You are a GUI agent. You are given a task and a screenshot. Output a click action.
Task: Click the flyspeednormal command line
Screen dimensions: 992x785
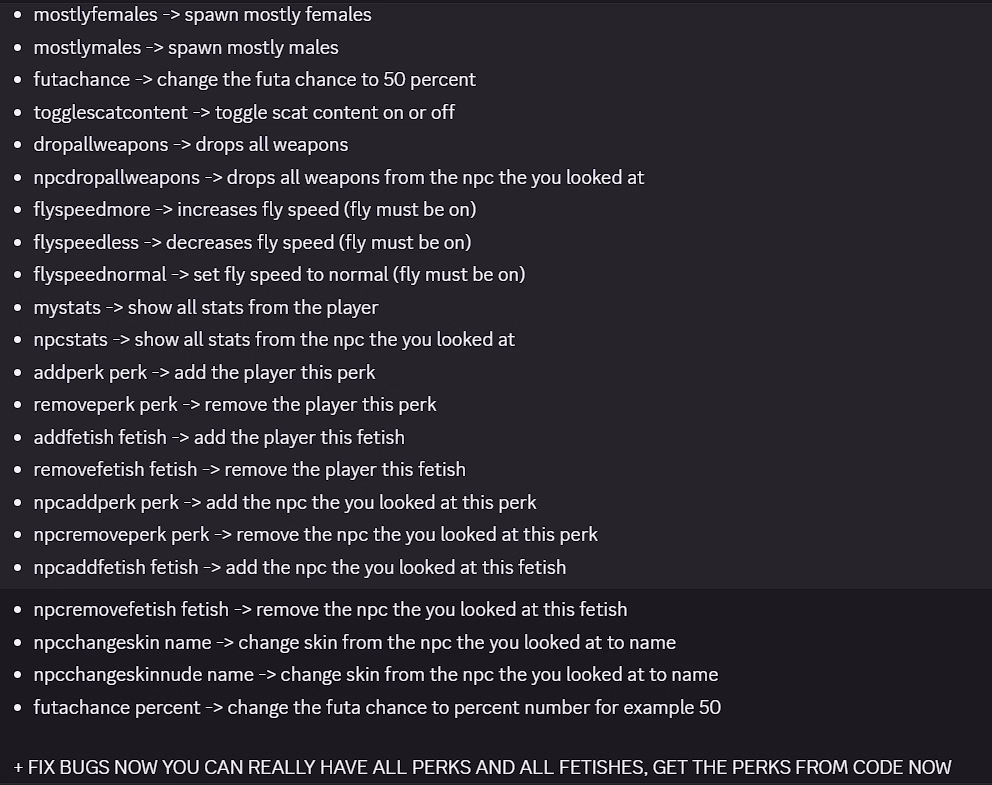click(279, 274)
